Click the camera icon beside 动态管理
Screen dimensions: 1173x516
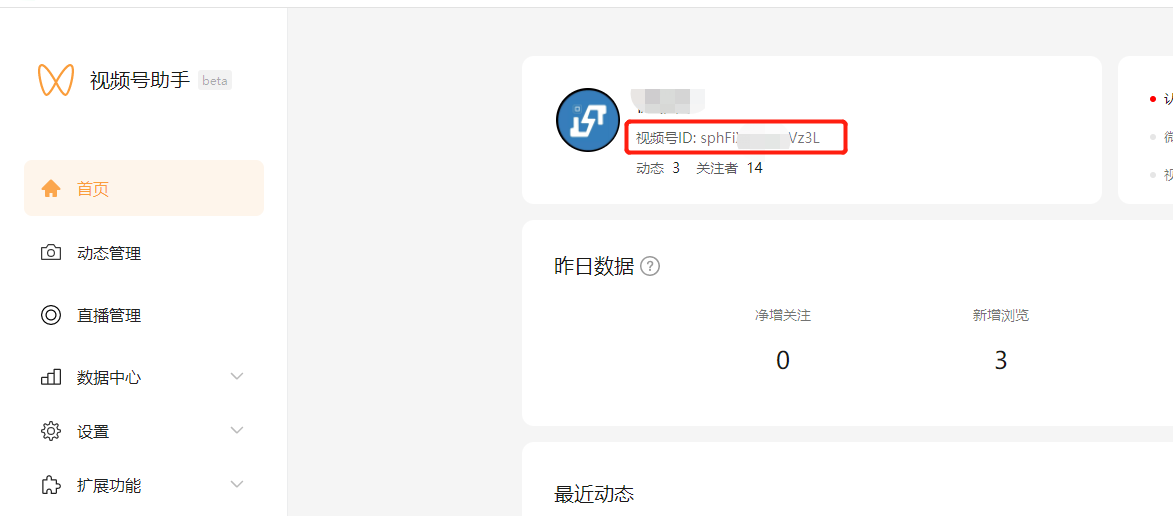point(51,253)
